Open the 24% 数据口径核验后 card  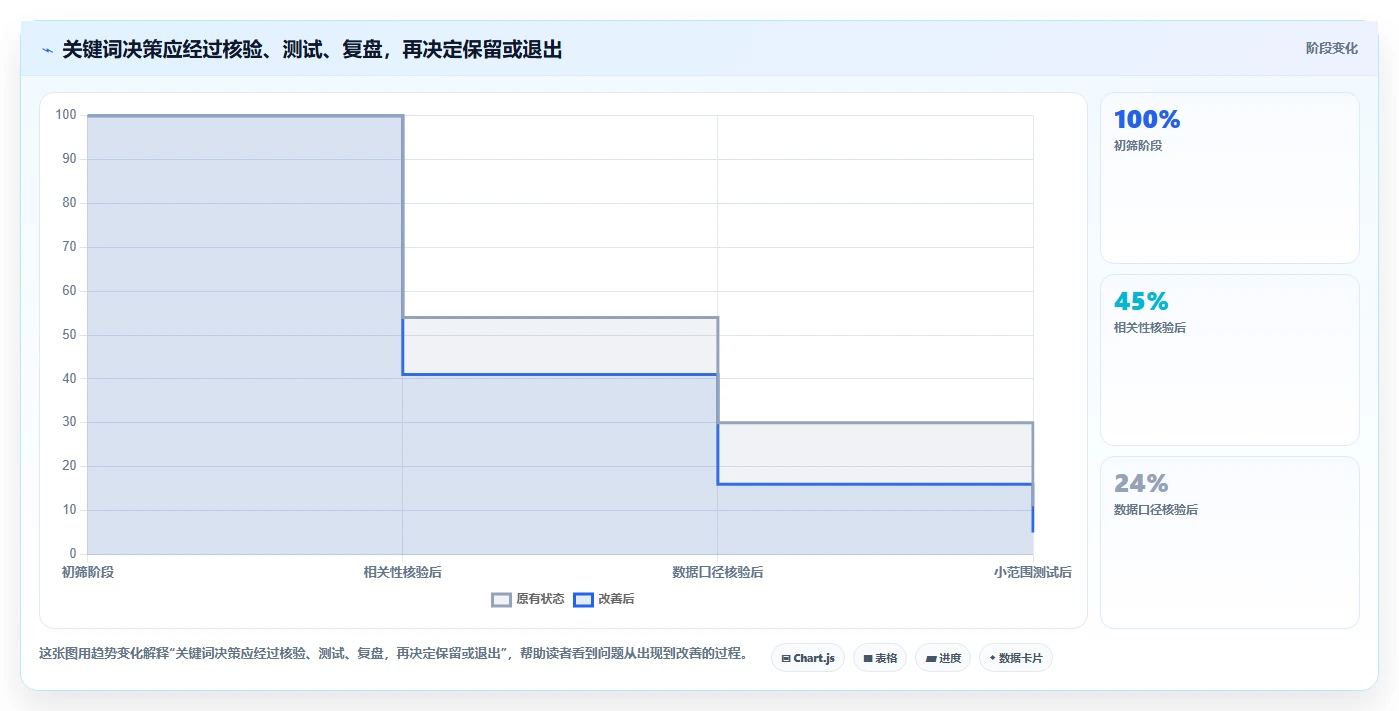pyautogui.click(x=1230, y=542)
